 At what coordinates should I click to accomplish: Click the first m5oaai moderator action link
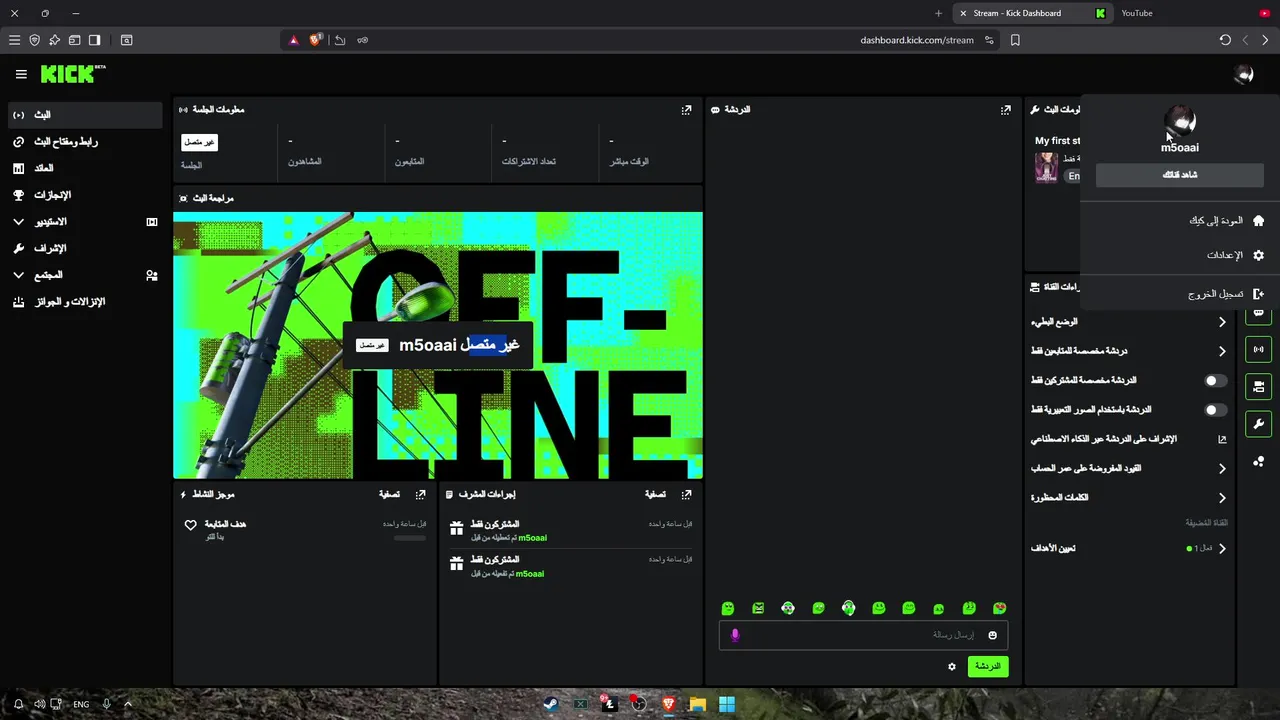click(532, 538)
